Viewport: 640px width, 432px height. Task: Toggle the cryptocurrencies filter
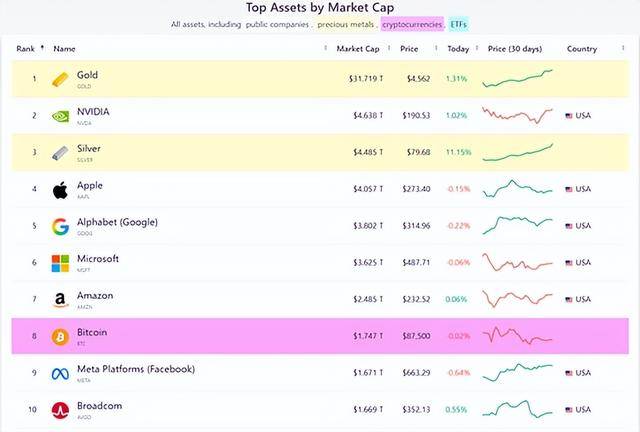tap(412, 23)
